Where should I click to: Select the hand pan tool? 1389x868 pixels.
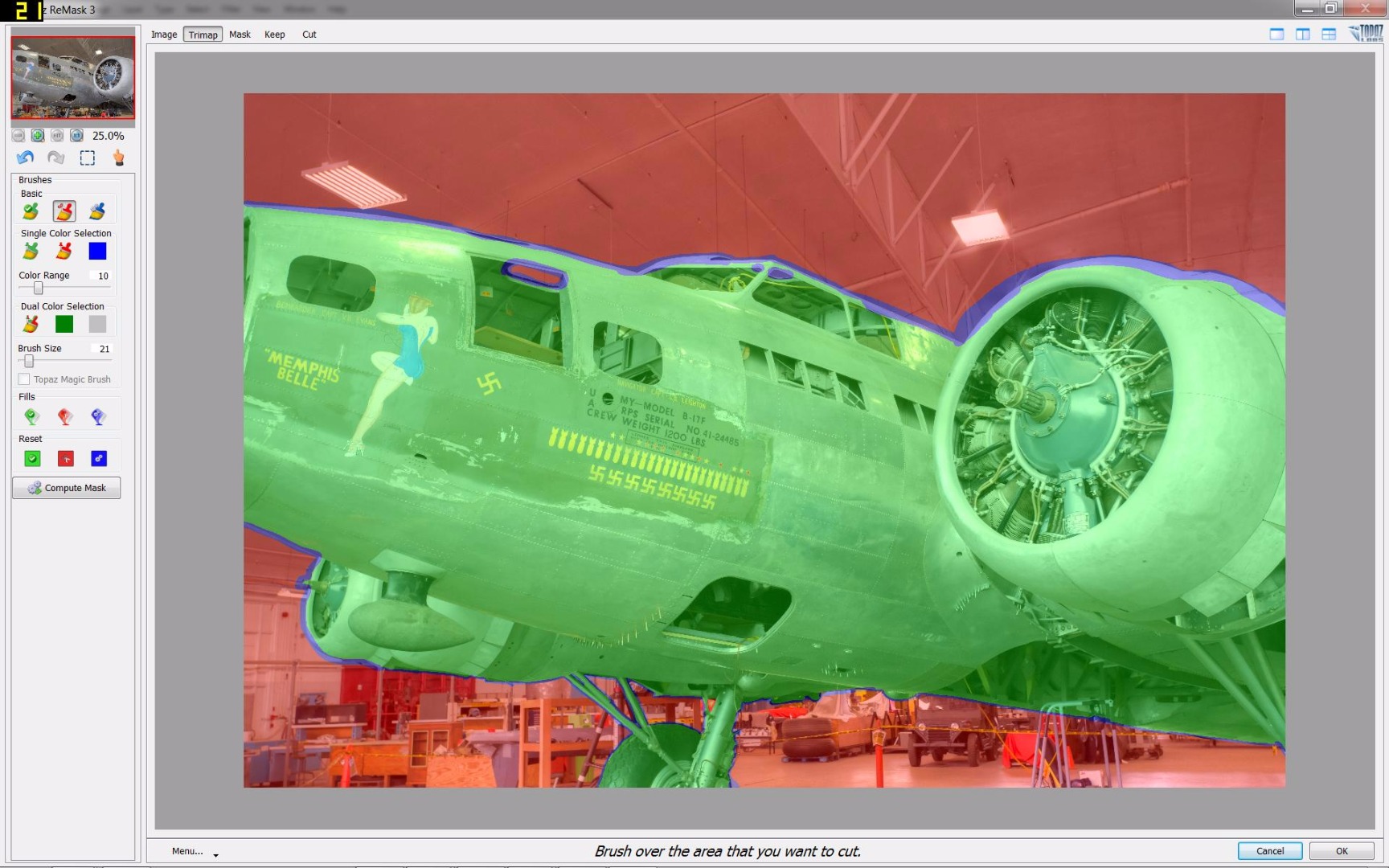tap(119, 158)
